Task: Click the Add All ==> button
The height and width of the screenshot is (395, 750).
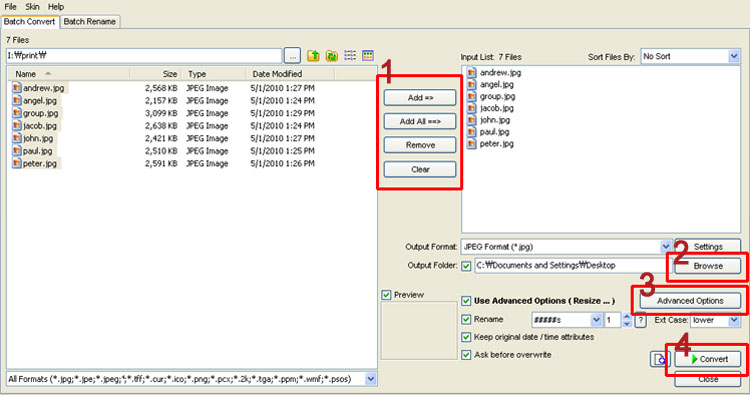Action: 420,121
